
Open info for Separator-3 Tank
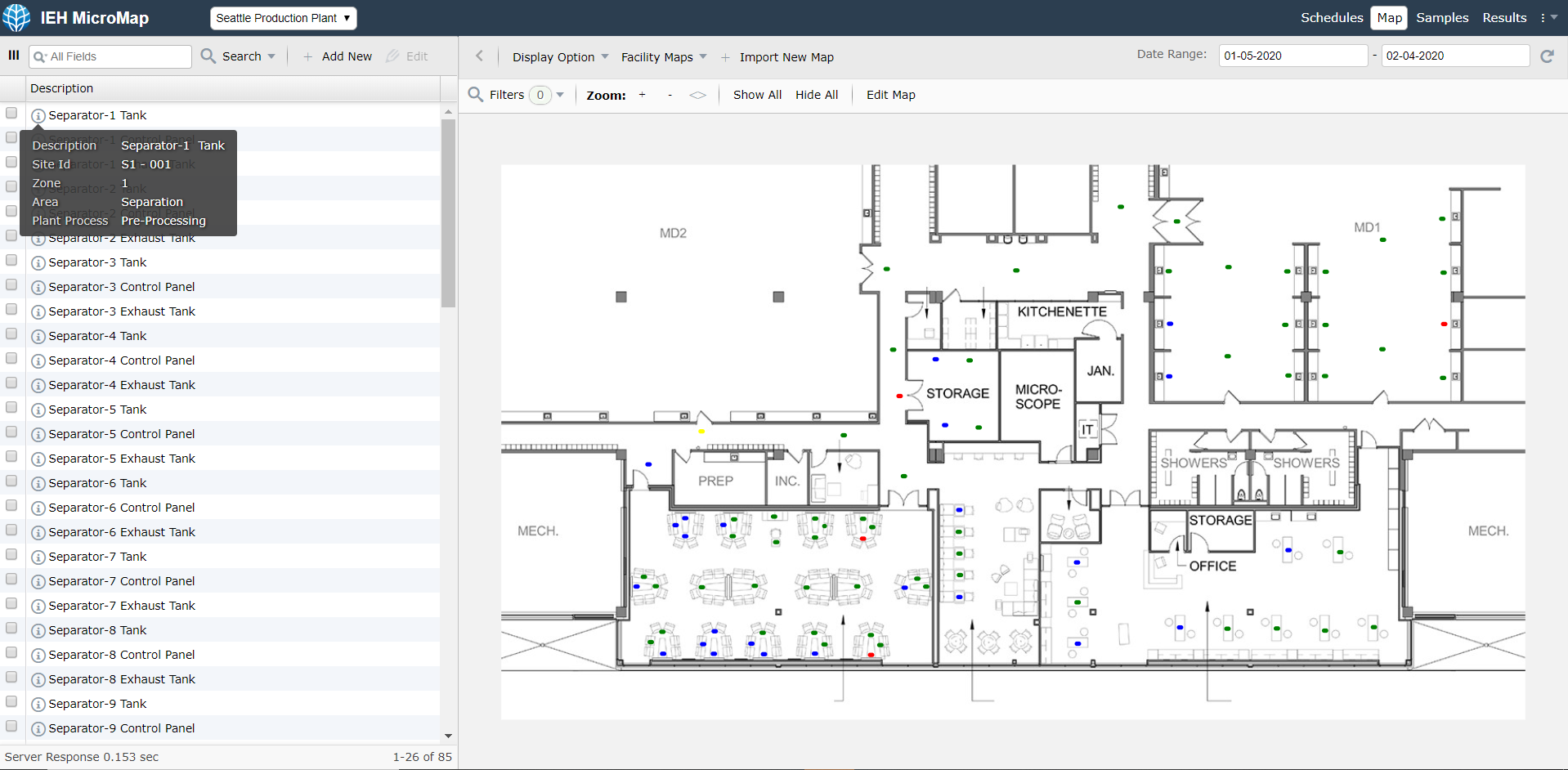(x=38, y=263)
